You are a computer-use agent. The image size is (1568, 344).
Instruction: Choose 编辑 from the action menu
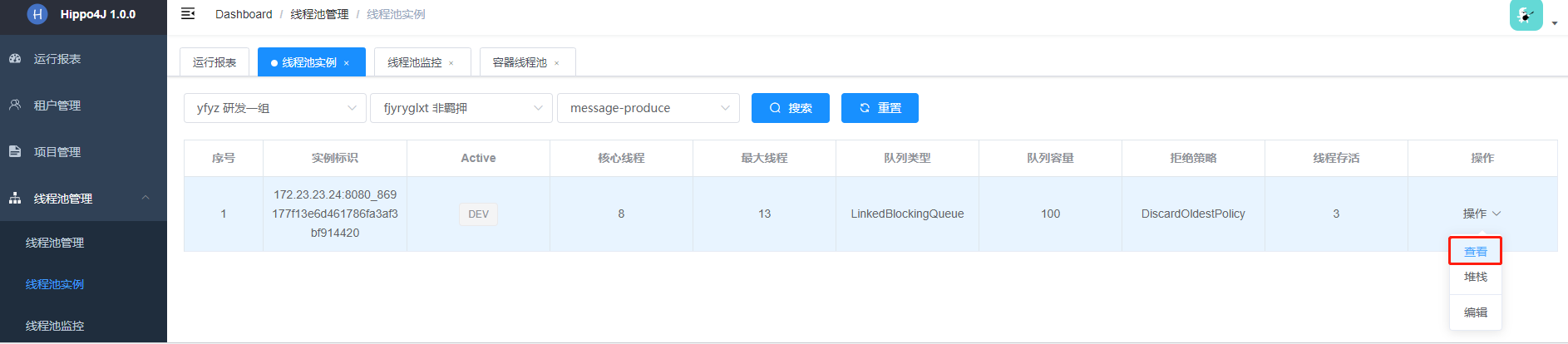[x=1476, y=312]
